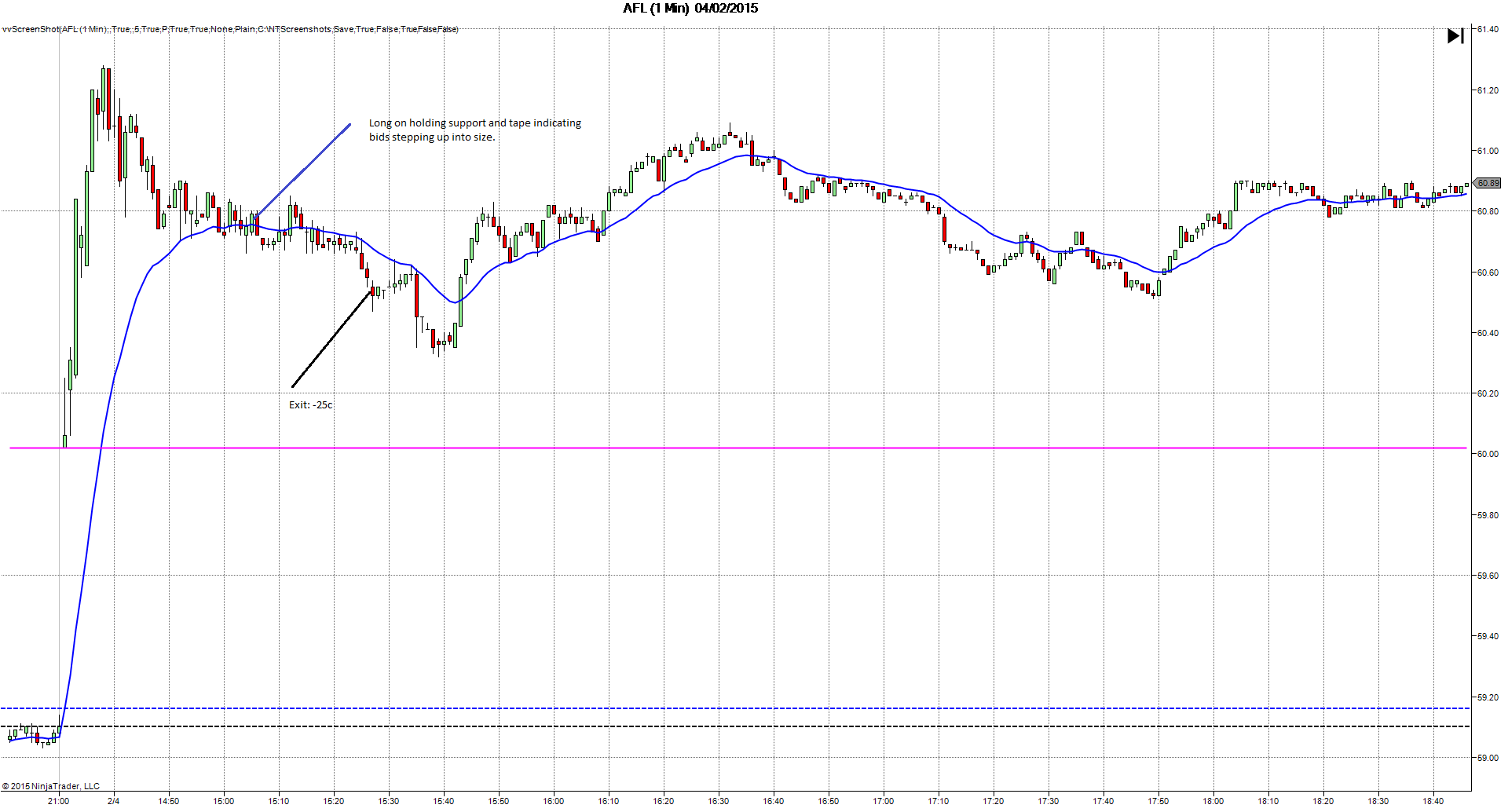1508x812 pixels.
Task: Click the chart title AFL (1 Min) 04/02/2015
Action: pyautogui.click(x=690, y=9)
